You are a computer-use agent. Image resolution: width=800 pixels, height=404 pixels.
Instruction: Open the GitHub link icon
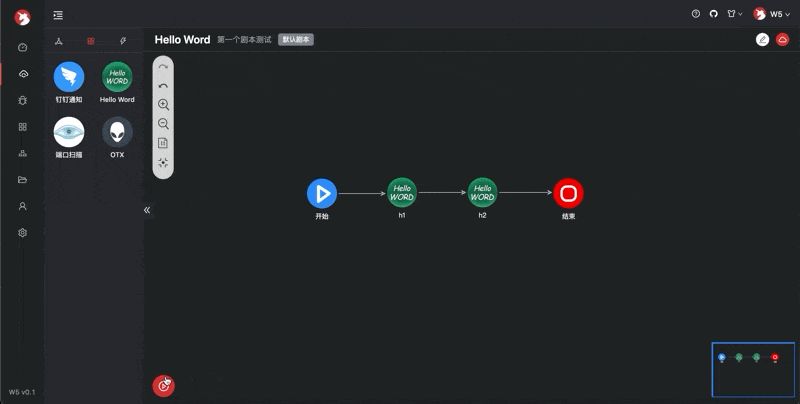pos(714,14)
